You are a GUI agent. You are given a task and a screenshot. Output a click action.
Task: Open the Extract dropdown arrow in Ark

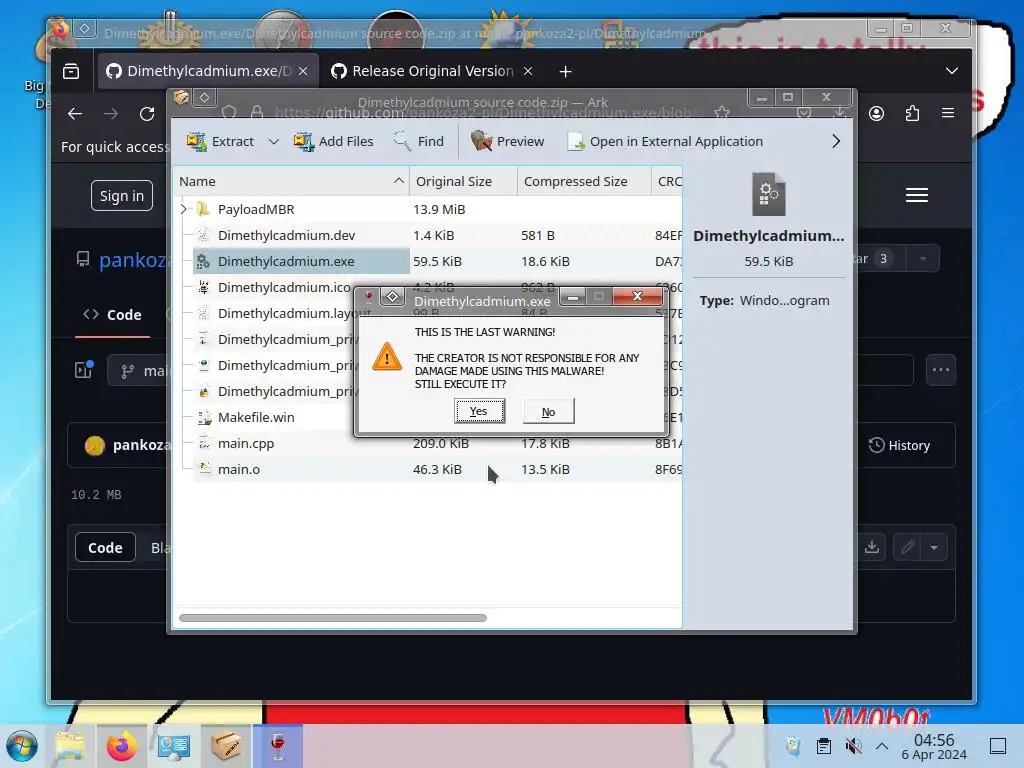click(274, 141)
